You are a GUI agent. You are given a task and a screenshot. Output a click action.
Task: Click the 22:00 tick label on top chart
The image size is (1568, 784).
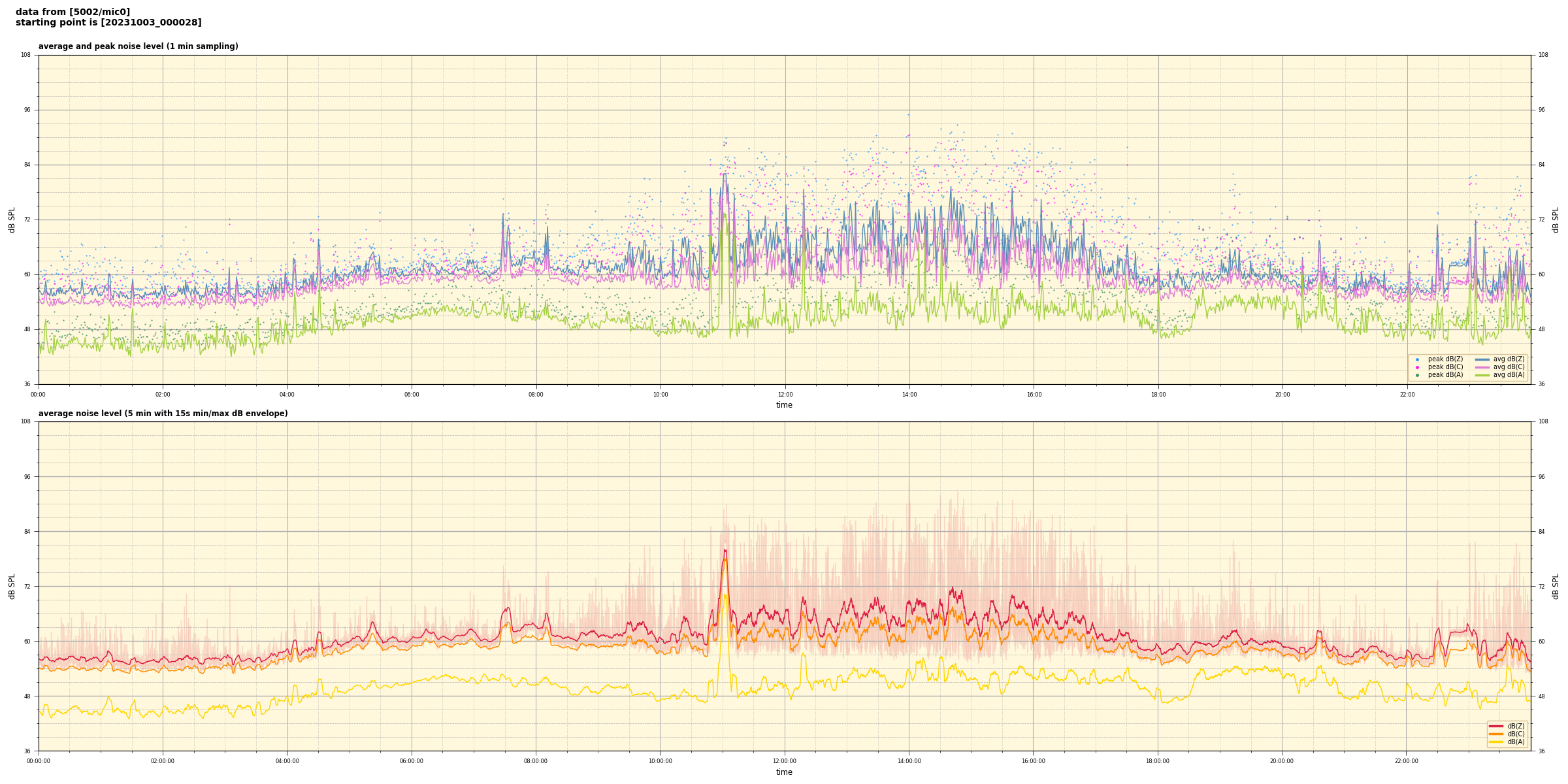coord(1407,395)
